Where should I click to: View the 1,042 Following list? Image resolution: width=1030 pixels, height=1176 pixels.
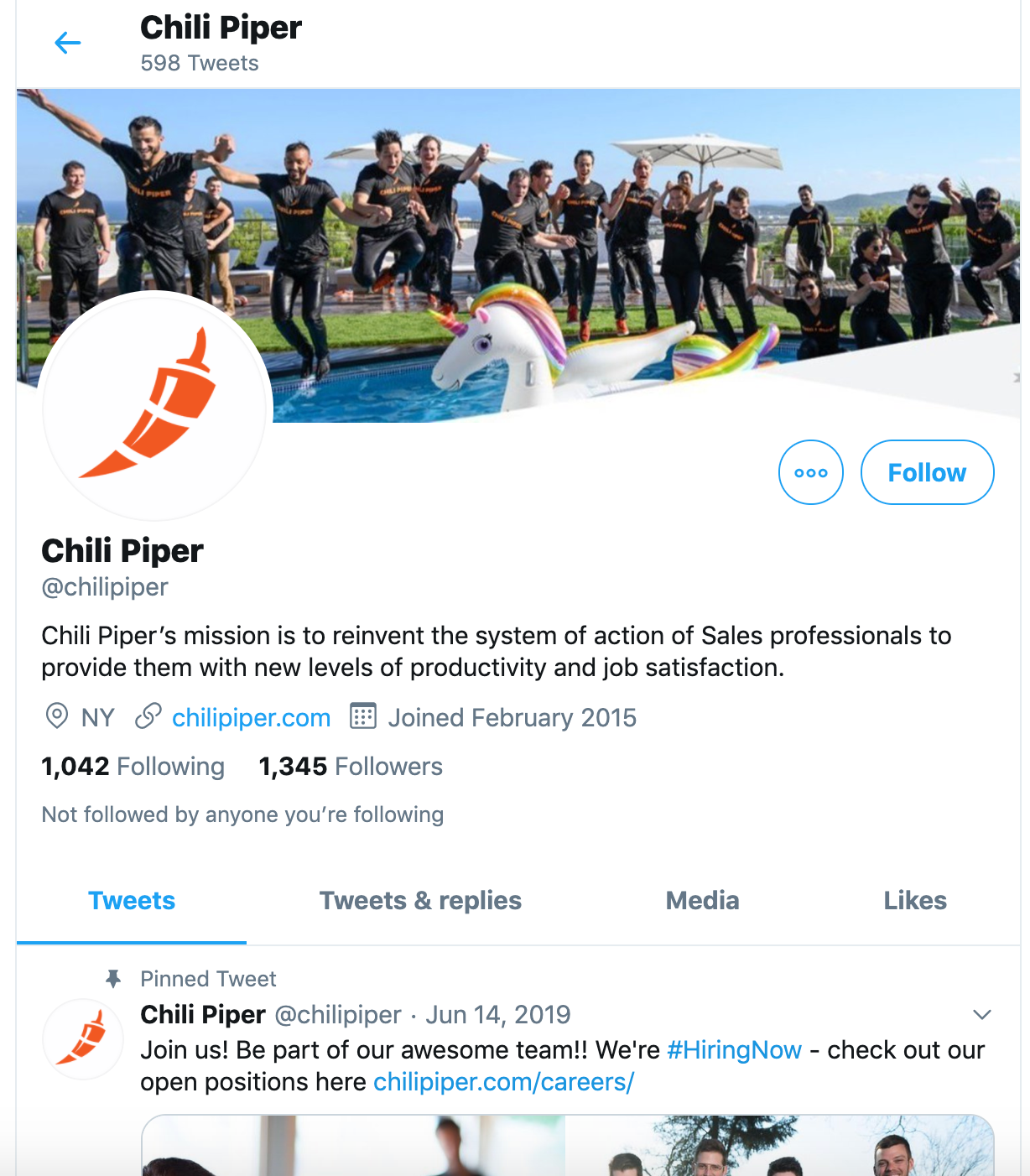pos(133,767)
